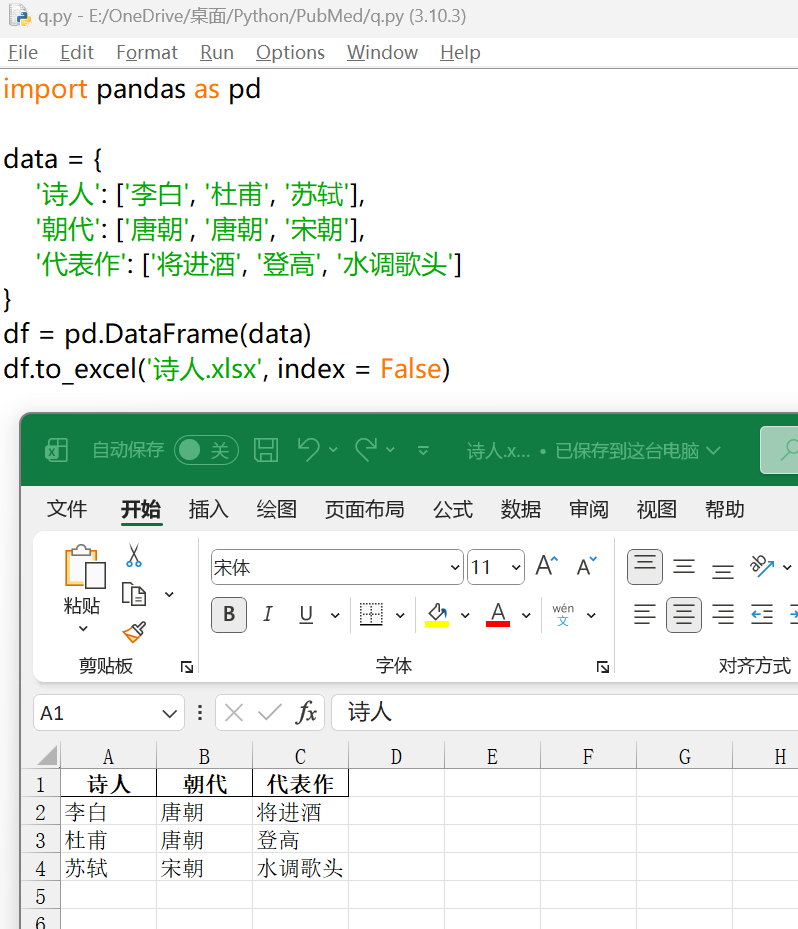
Task: Click the Undo arrow icon
Action: 309,450
